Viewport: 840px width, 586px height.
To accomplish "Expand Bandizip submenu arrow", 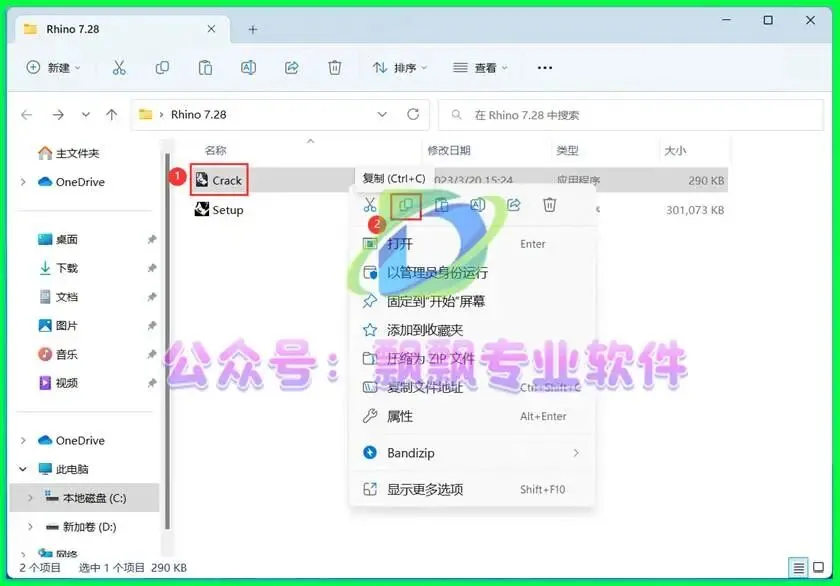I will pyautogui.click(x=576, y=453).
